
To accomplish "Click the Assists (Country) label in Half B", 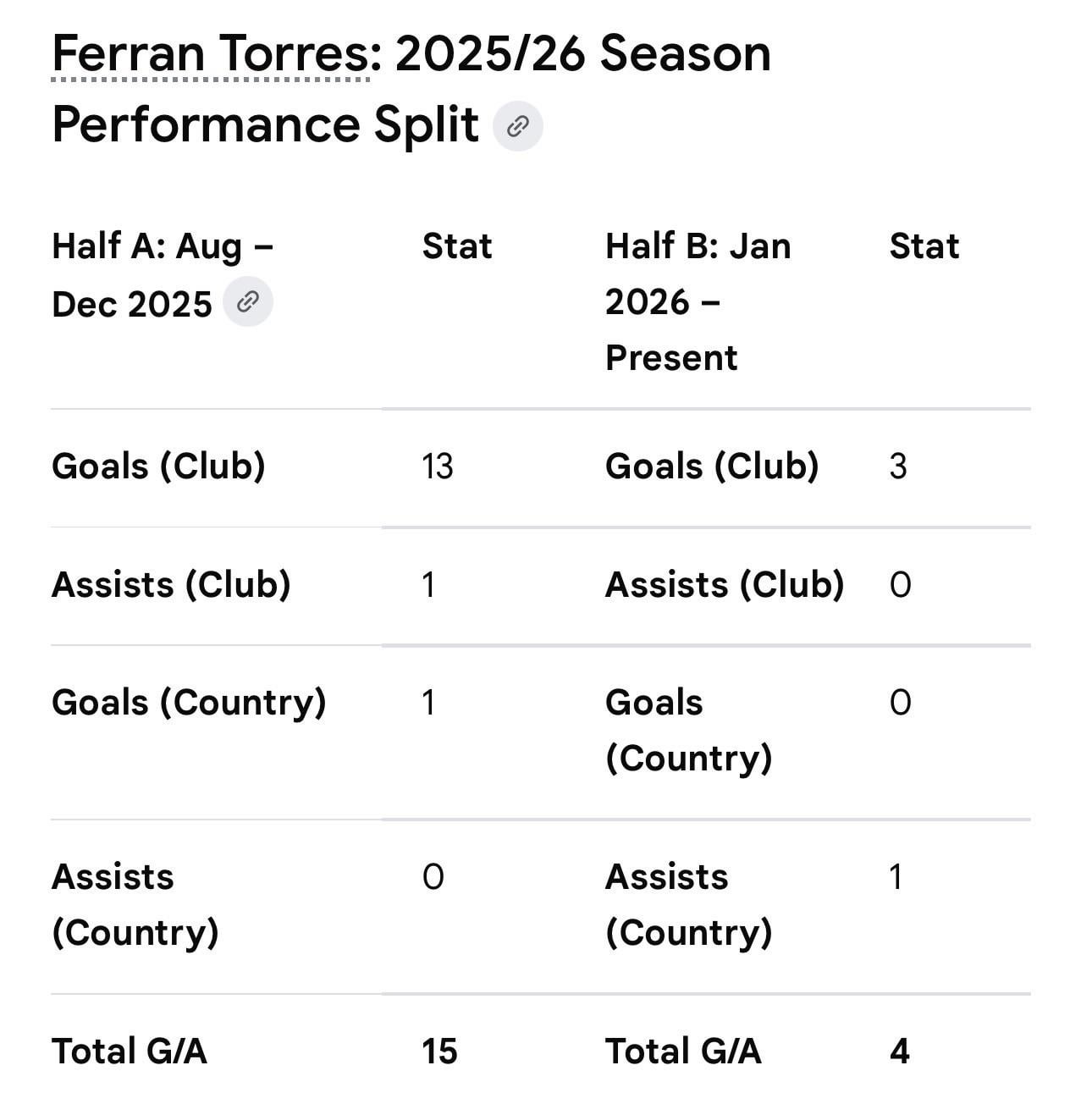I will coord(688,904).
